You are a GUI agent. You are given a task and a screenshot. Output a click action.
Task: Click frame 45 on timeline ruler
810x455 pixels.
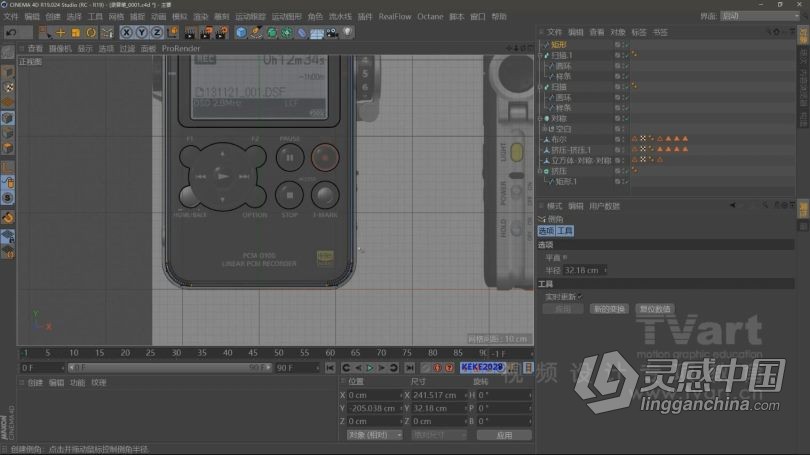[253, 353]
